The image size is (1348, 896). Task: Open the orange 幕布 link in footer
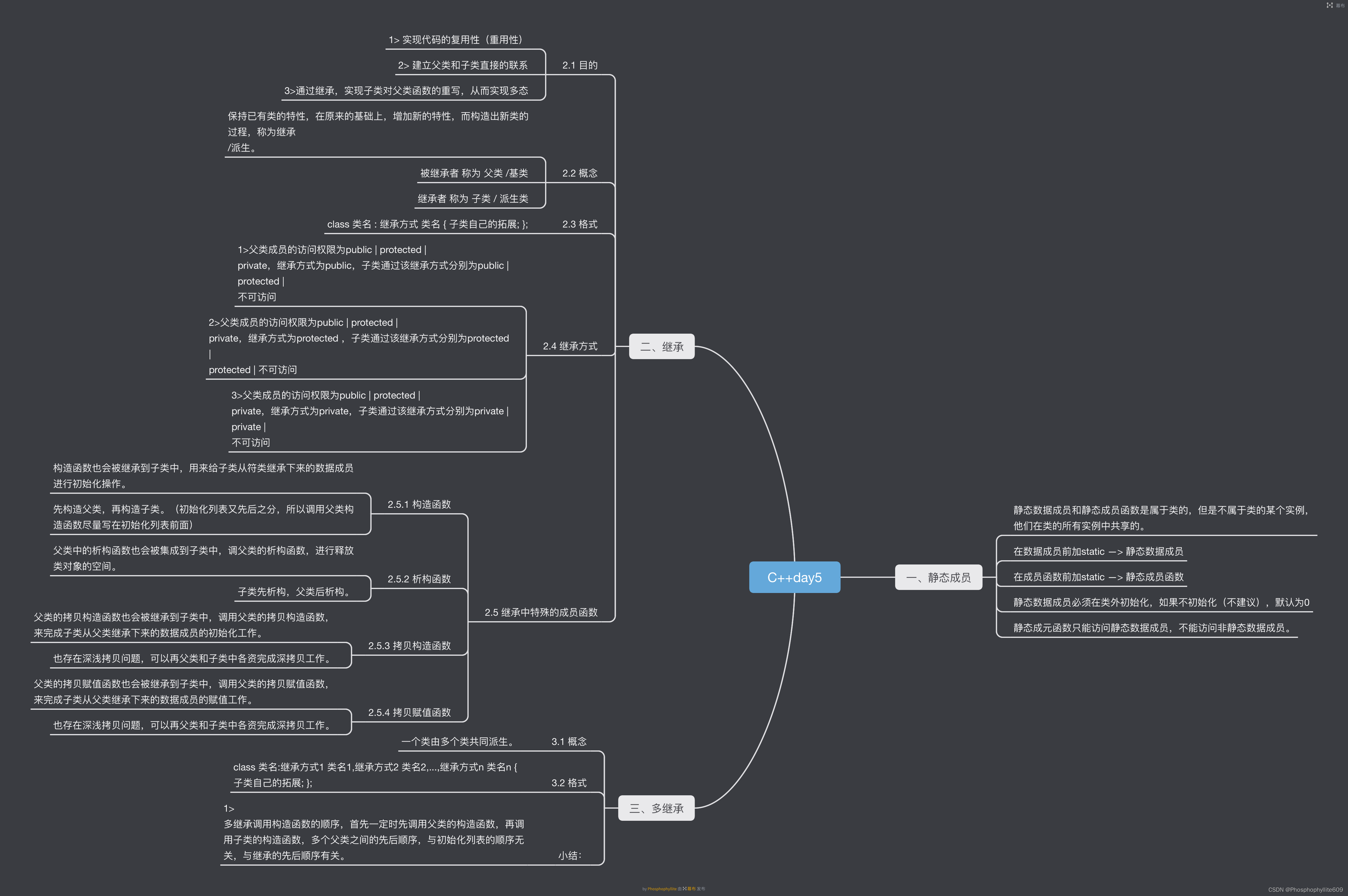(x=691, y=889)
